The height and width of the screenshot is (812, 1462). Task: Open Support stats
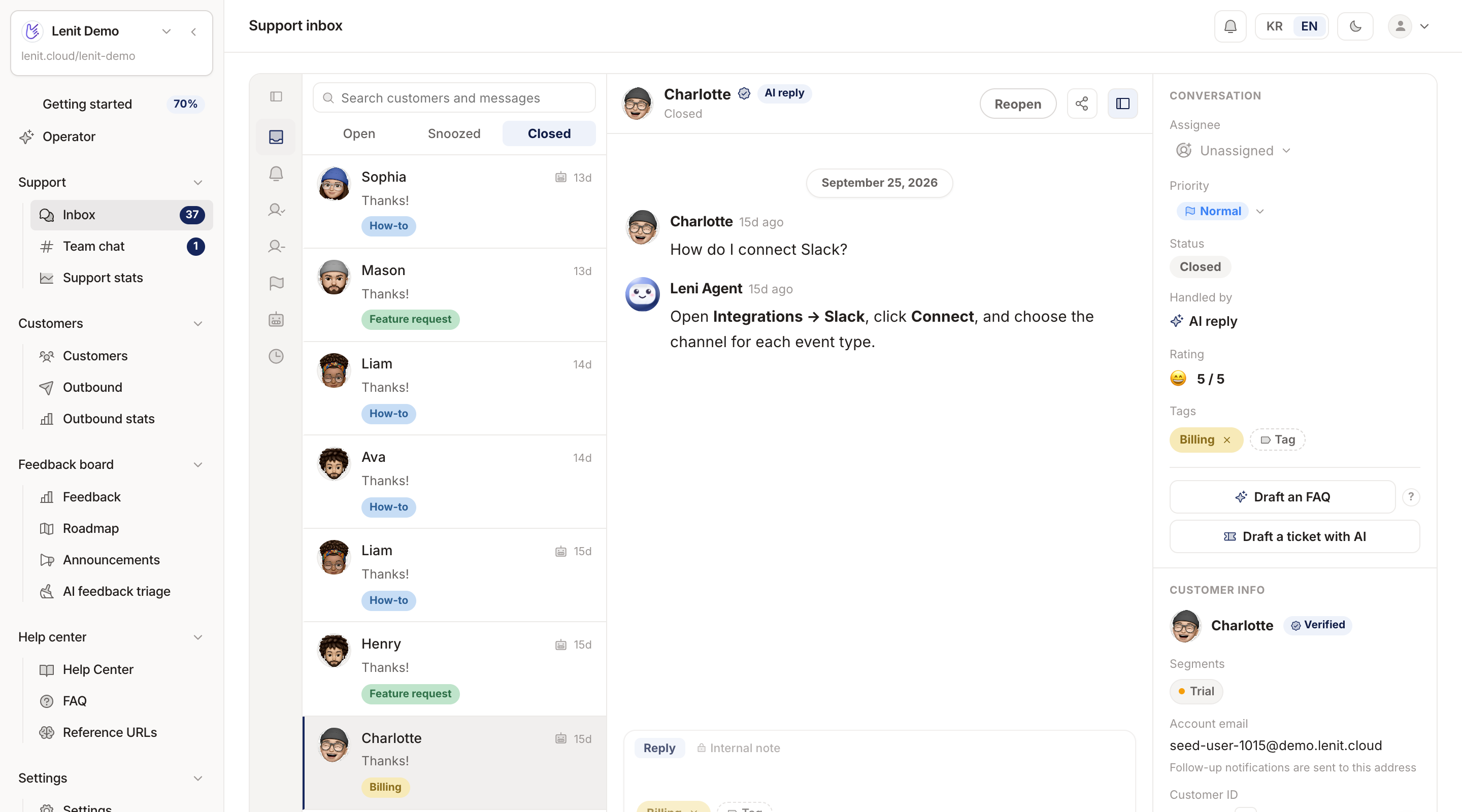[121, 278]
